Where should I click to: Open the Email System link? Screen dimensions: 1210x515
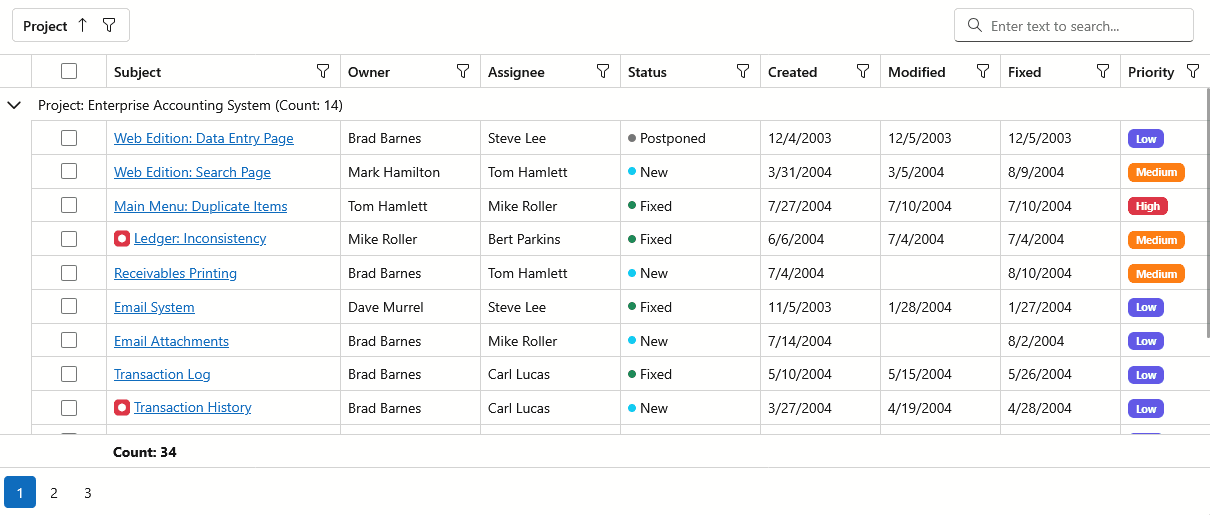coord(154,307)
